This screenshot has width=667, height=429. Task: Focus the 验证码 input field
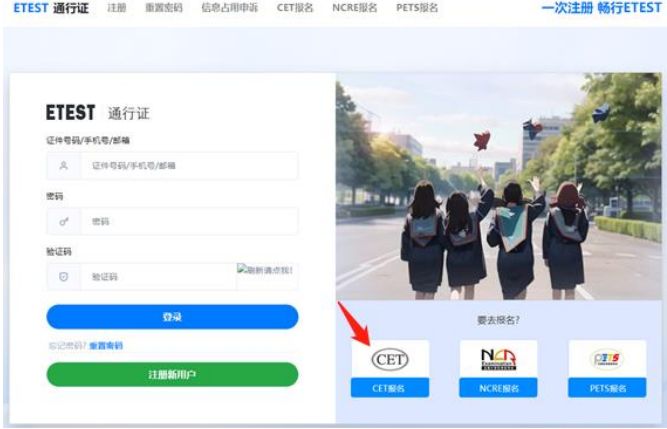[158, 277]
